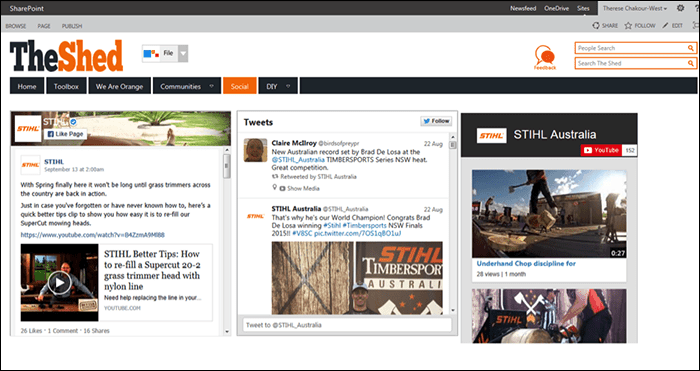Click the Underhand Chop video thumbnail
Viewport: 700px width, 371px height.
click(x=549, y=214)
